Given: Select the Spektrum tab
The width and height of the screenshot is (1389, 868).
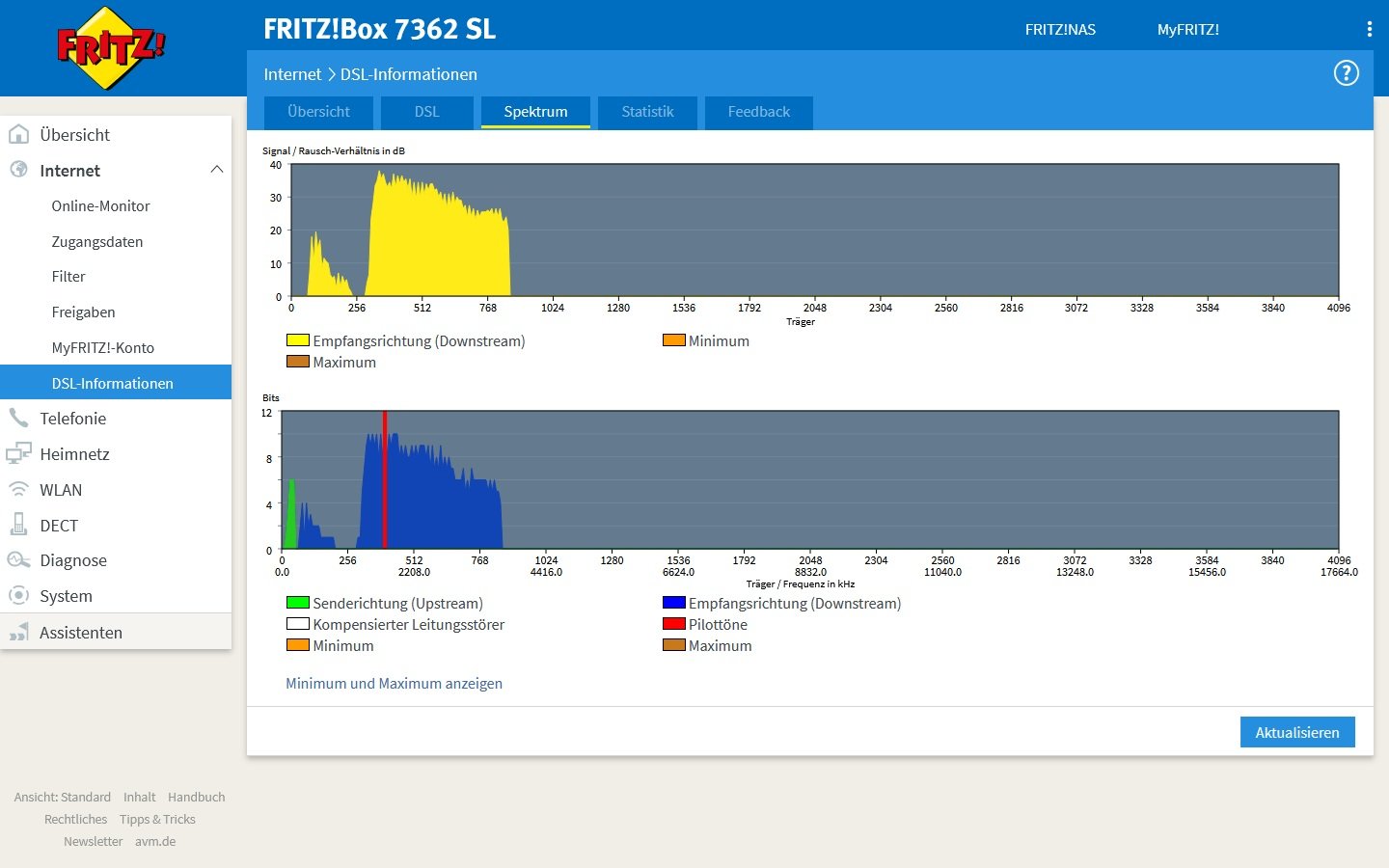Looking at the screenshot, I should tap(535, 112).
